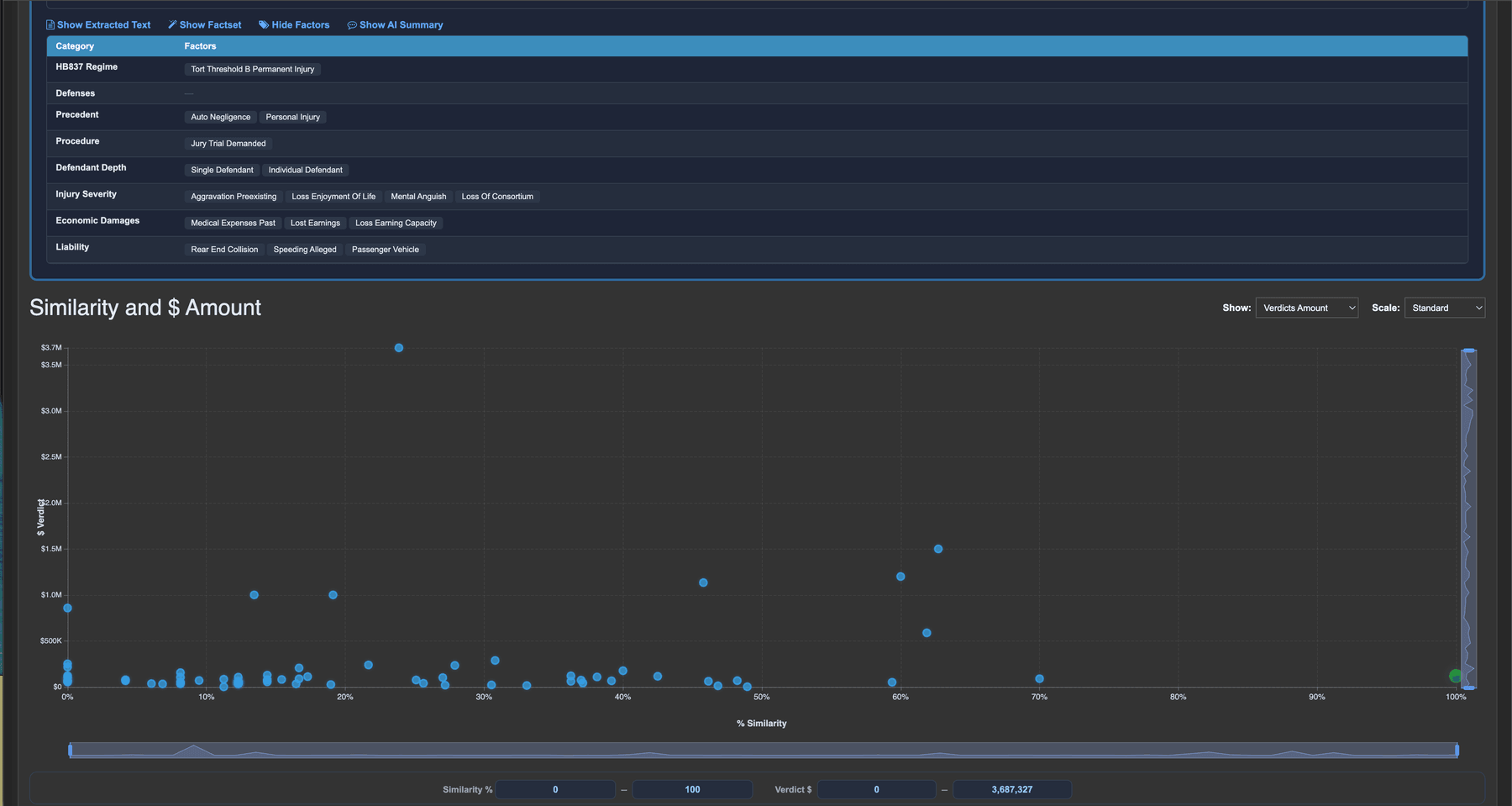Click the green data point at 100% similarity
1512x806 pixels.
1455,676
